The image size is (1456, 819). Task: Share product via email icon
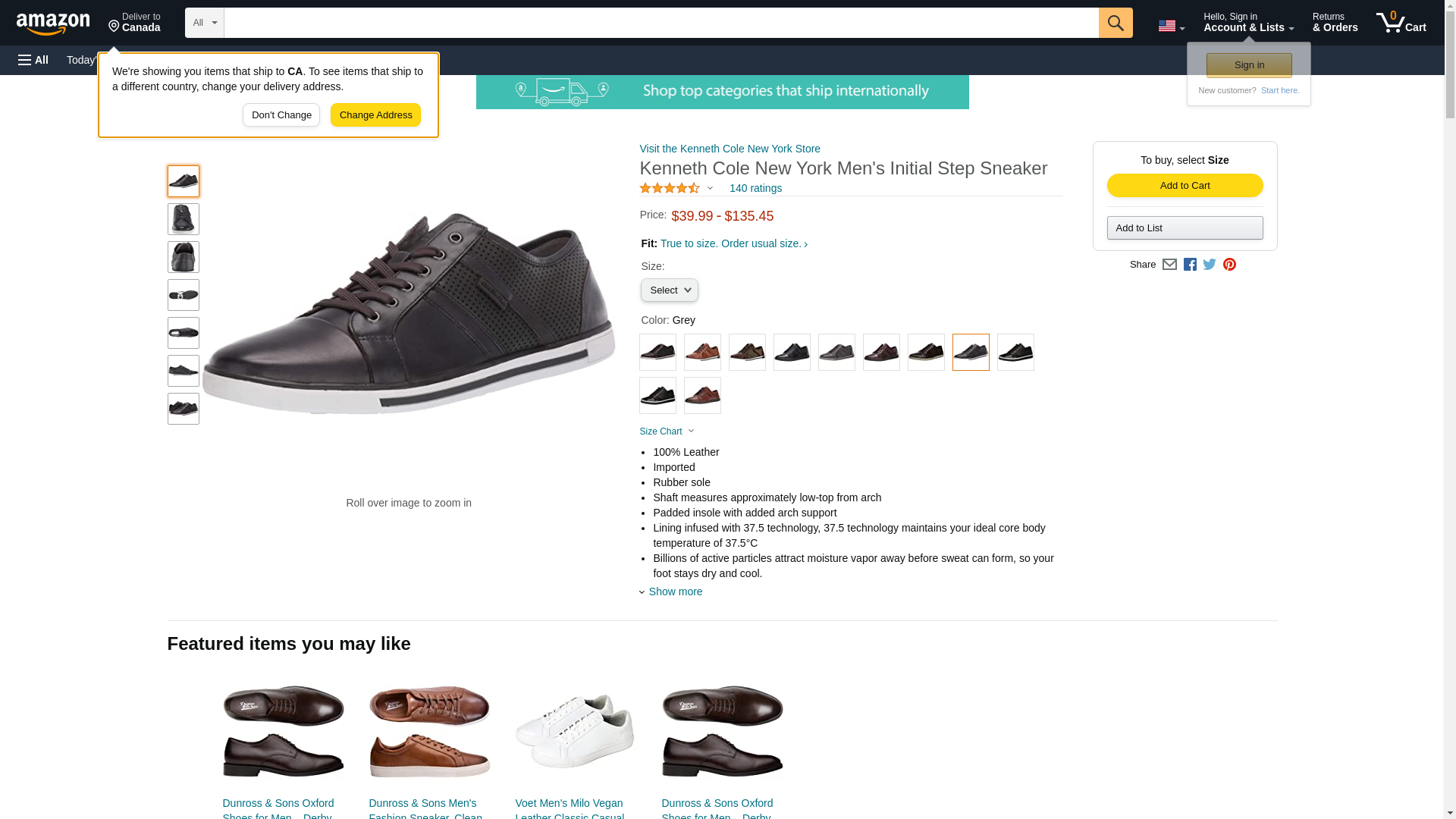pos(1169,265)
